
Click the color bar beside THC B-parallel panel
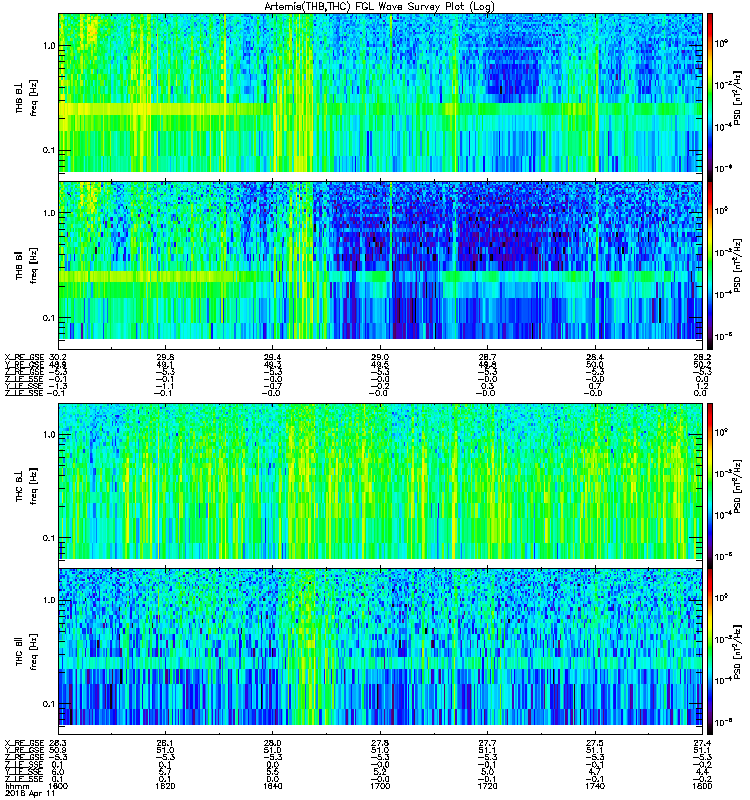point(710,652)
